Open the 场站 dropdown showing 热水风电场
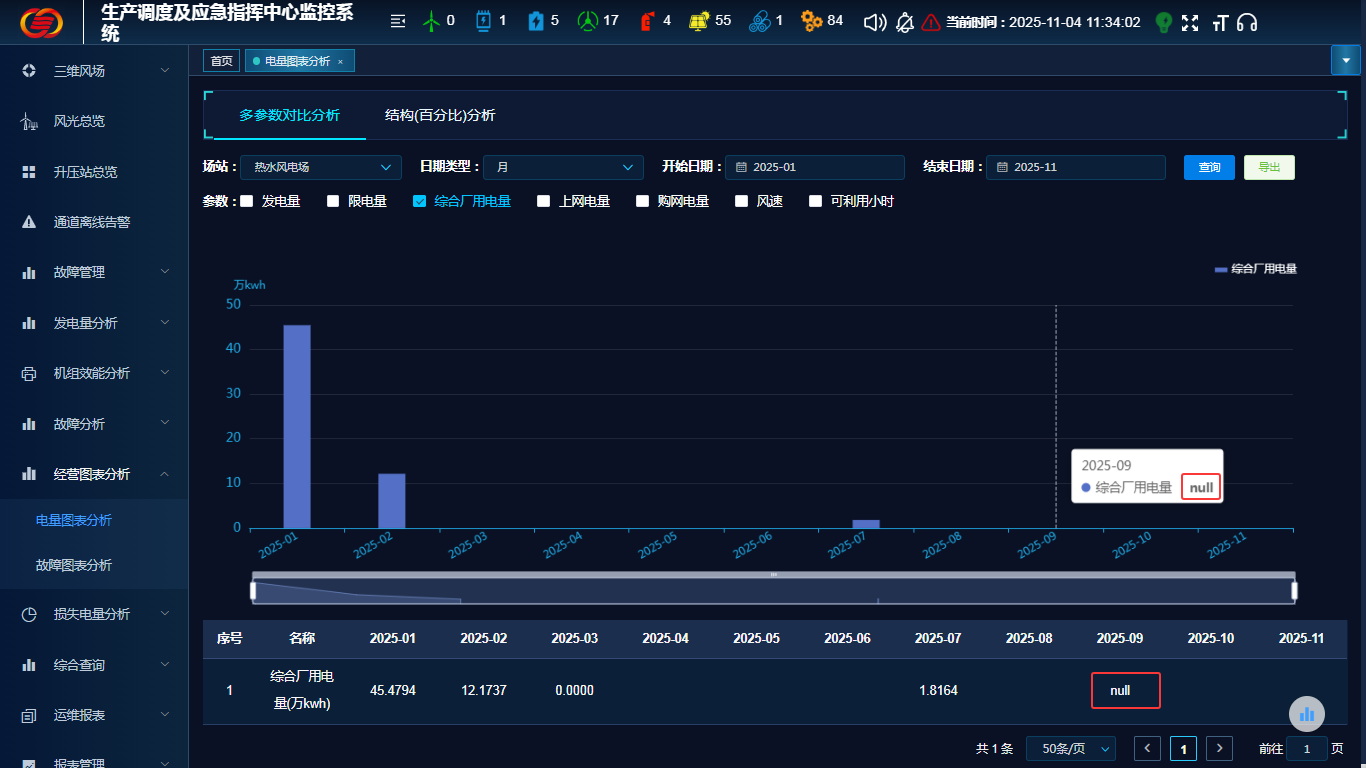 321,167
